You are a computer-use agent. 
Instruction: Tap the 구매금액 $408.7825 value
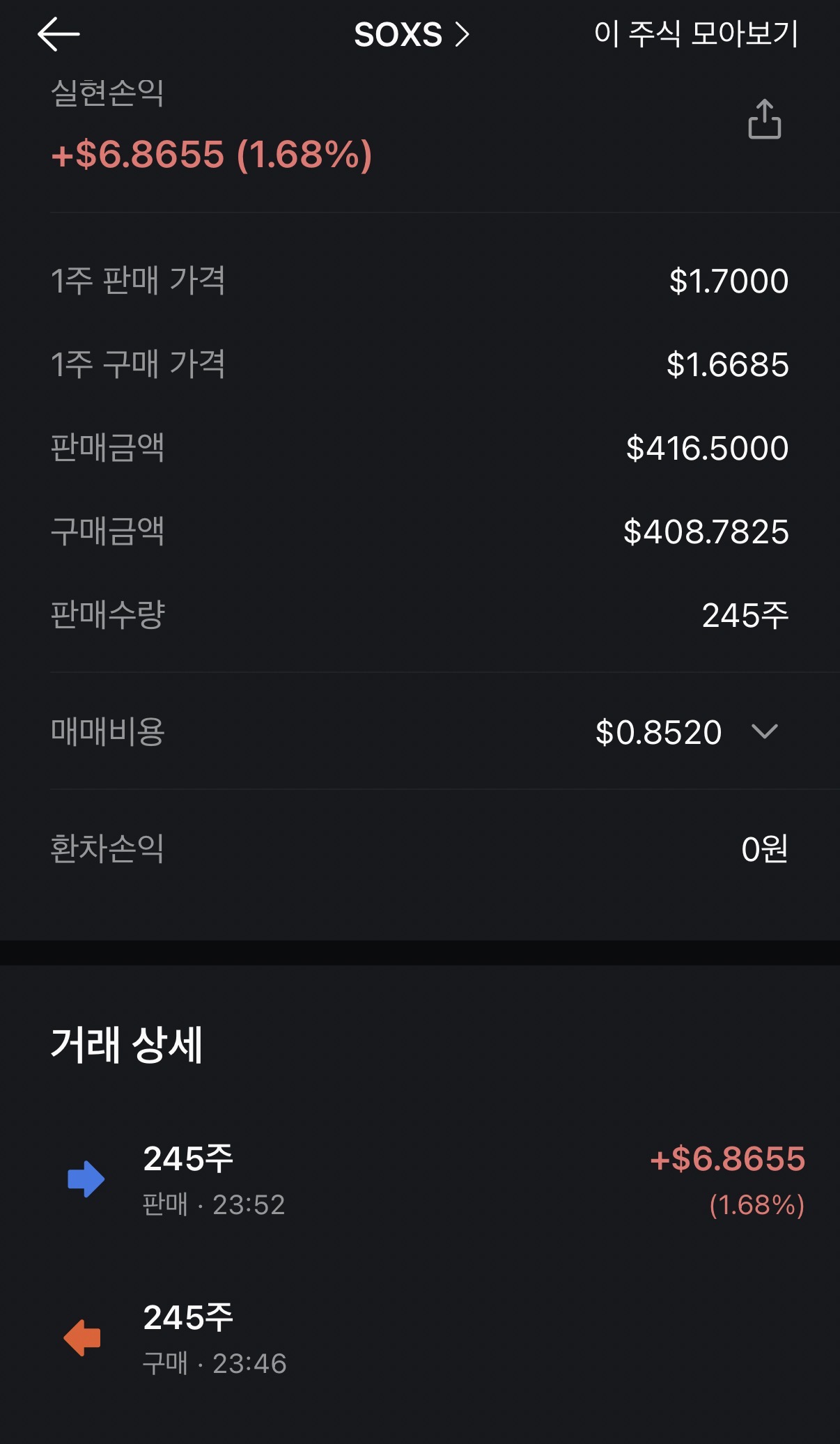point(706,531)
